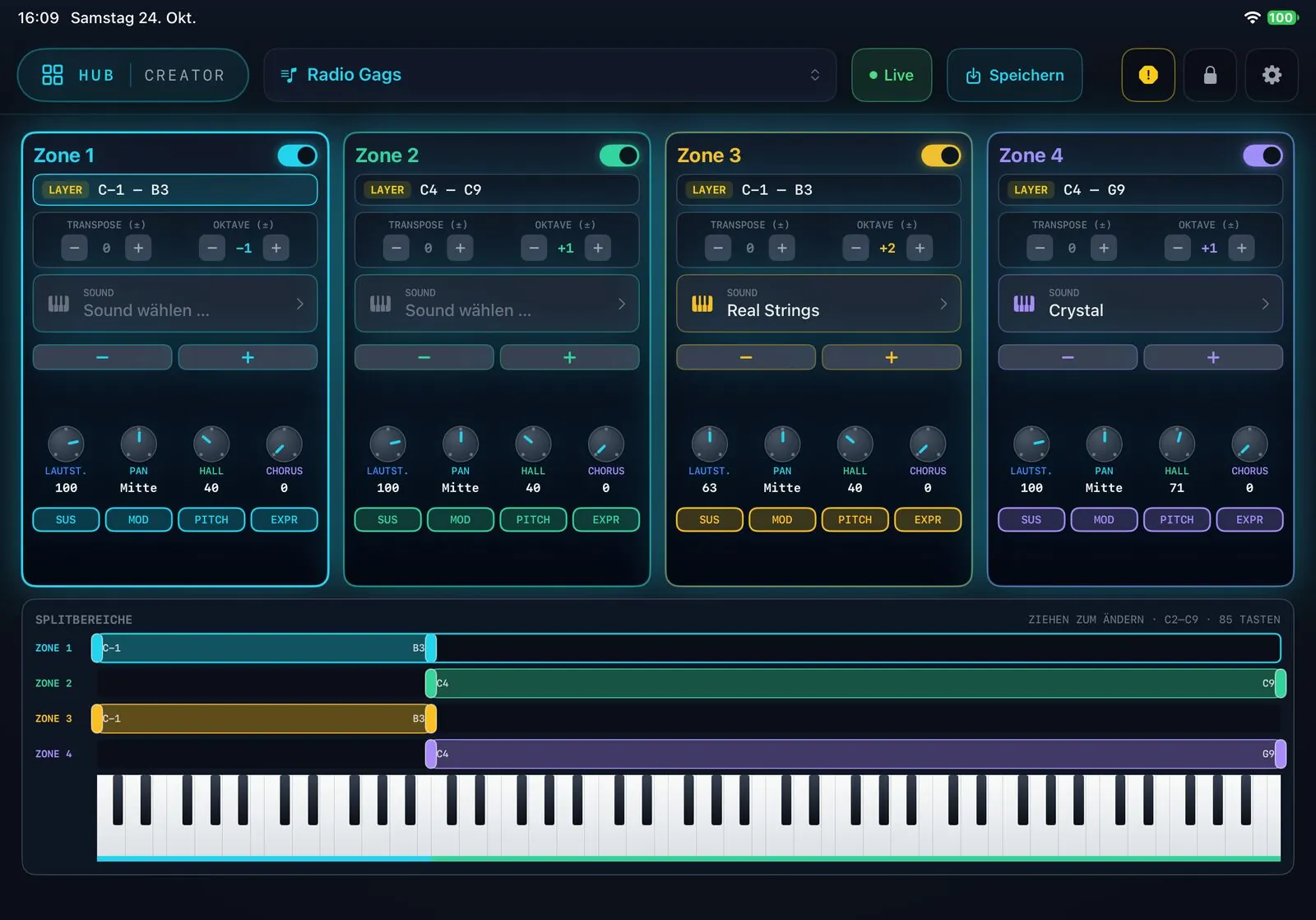The height and width of the screenshot is (920, 1316).
Task: Open Crystal sound chooser
Action: pyautogui.click(x=1140, y=304)
